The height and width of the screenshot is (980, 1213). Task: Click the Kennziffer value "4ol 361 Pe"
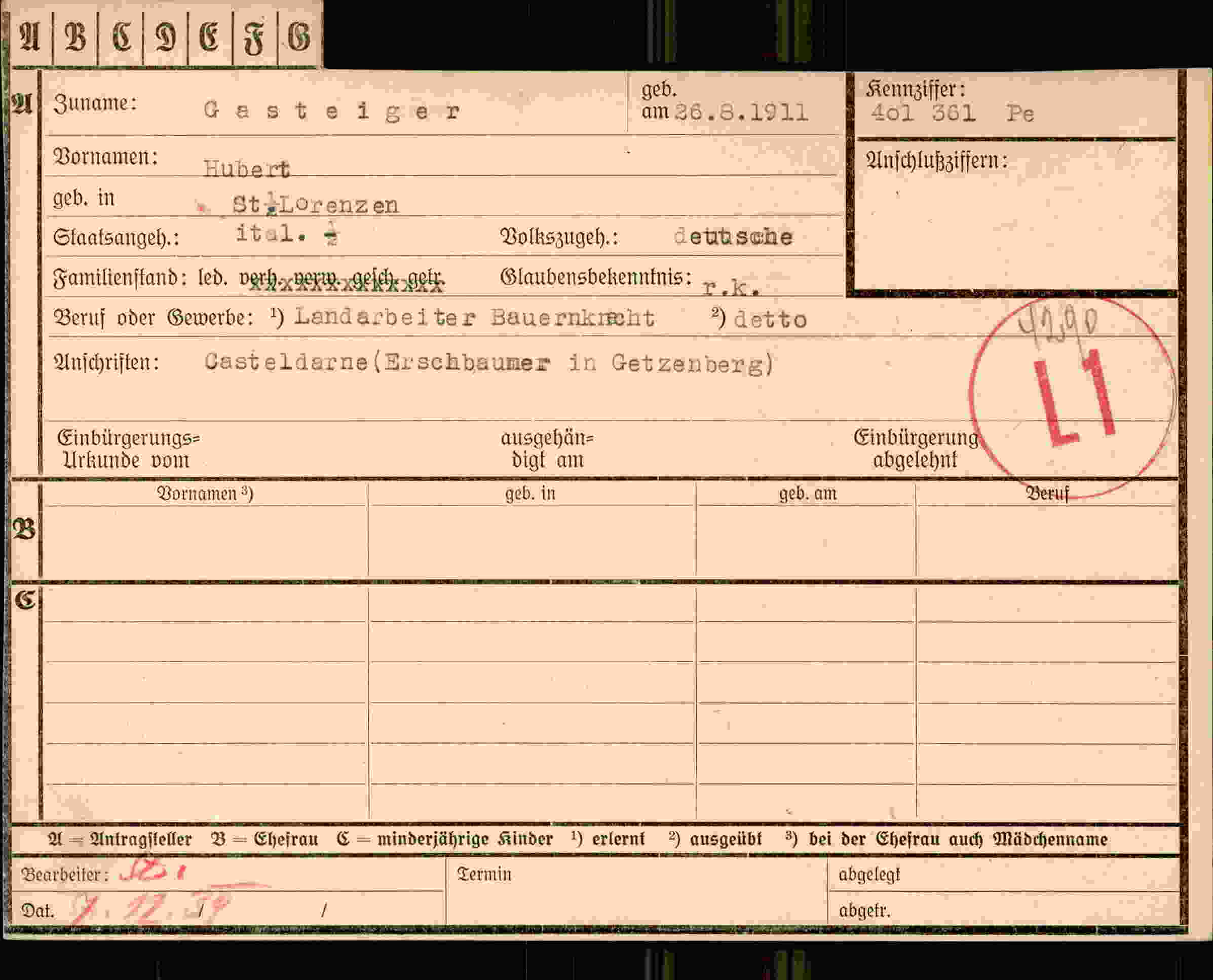pyautogui.click(x=952, y=114)
